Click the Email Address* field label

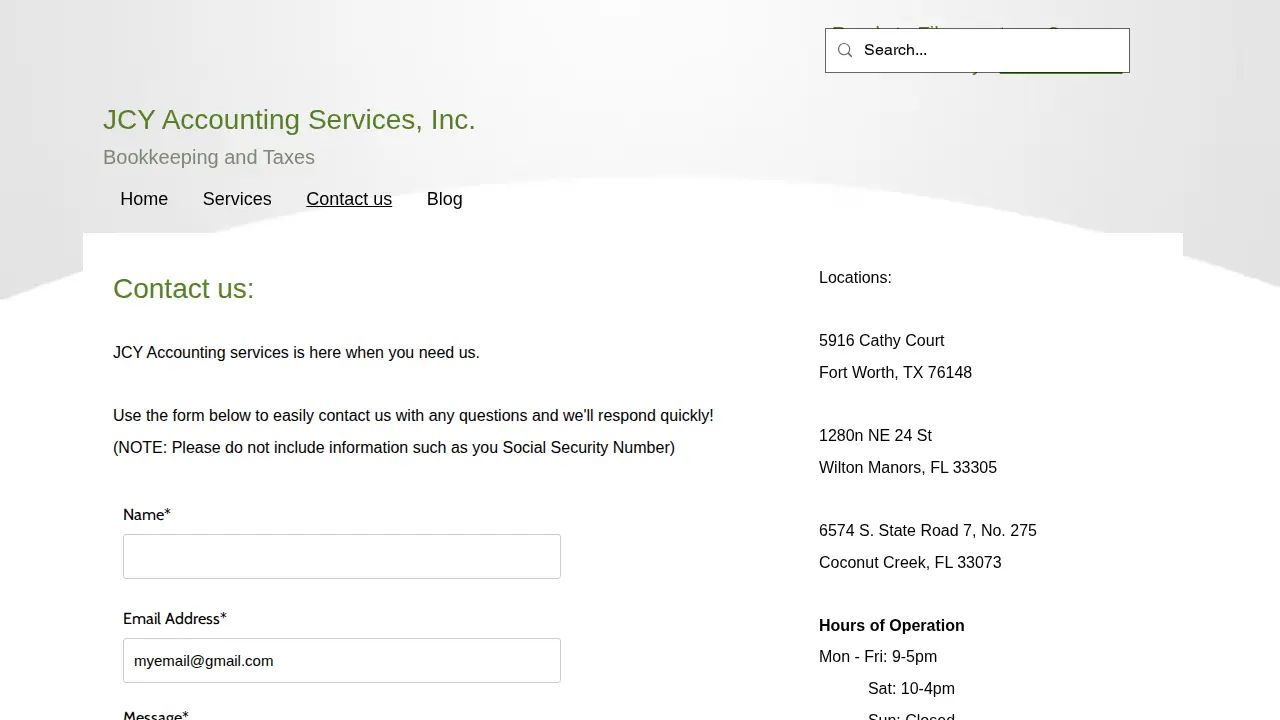175,619
